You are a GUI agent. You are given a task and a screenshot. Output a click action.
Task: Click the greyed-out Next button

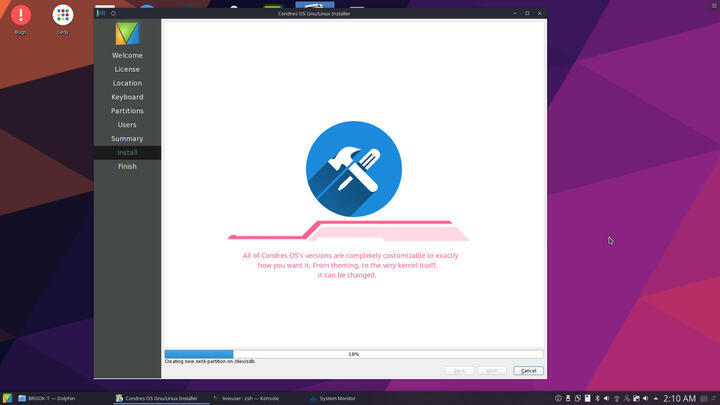coord(492,371)
